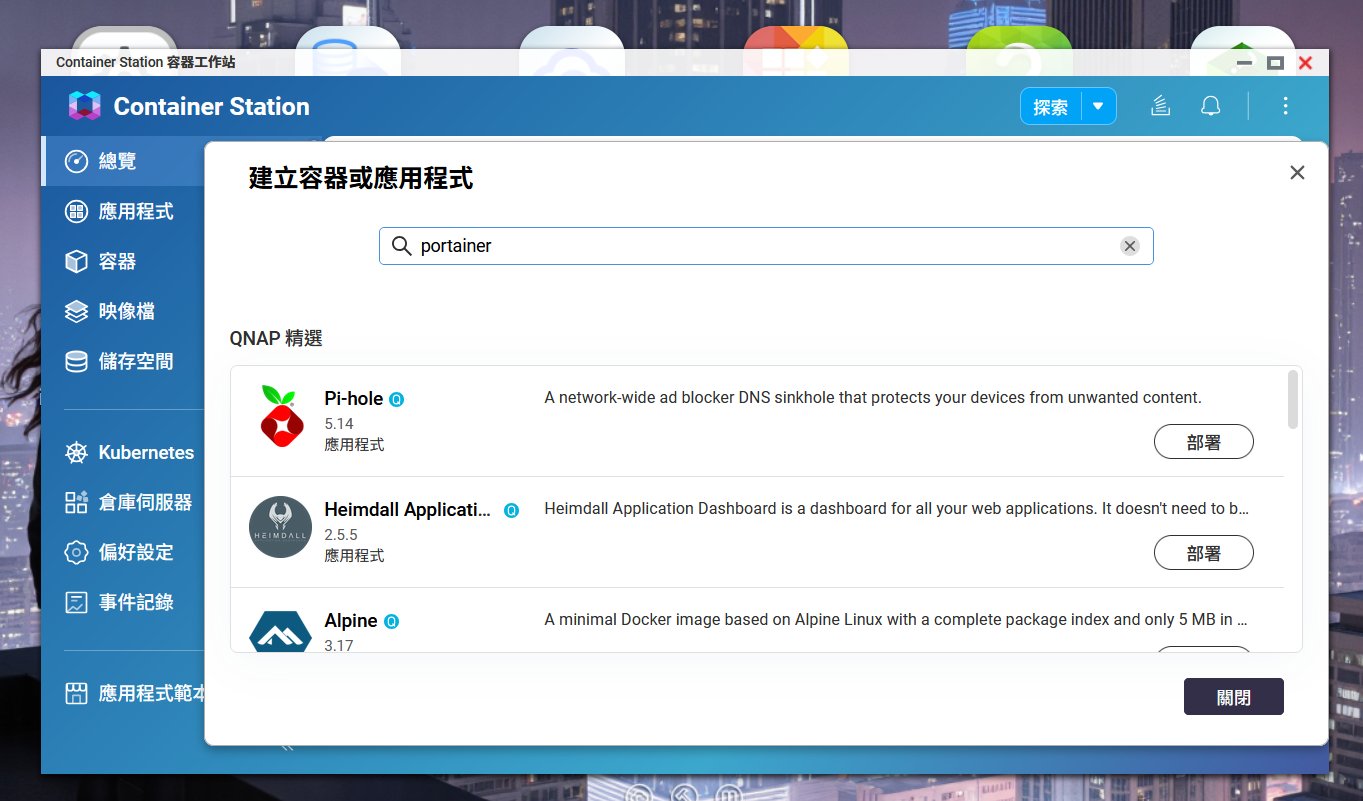The width and height of the screenshot is (1363, 801).
Task: Expand the 探索 dropdown arrow
Action: coord(1098,106)
